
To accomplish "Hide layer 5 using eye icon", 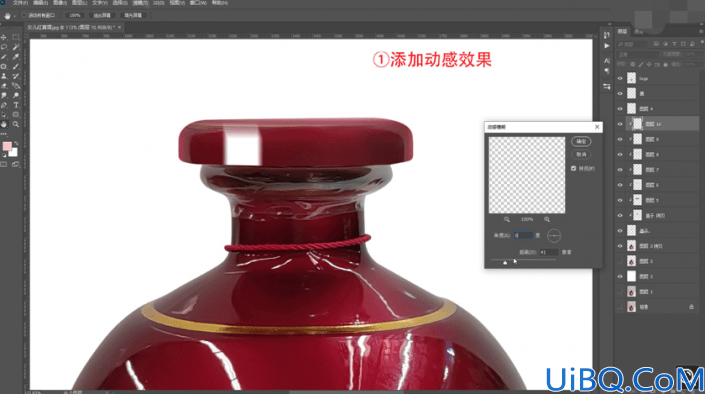I will point(620,200).
